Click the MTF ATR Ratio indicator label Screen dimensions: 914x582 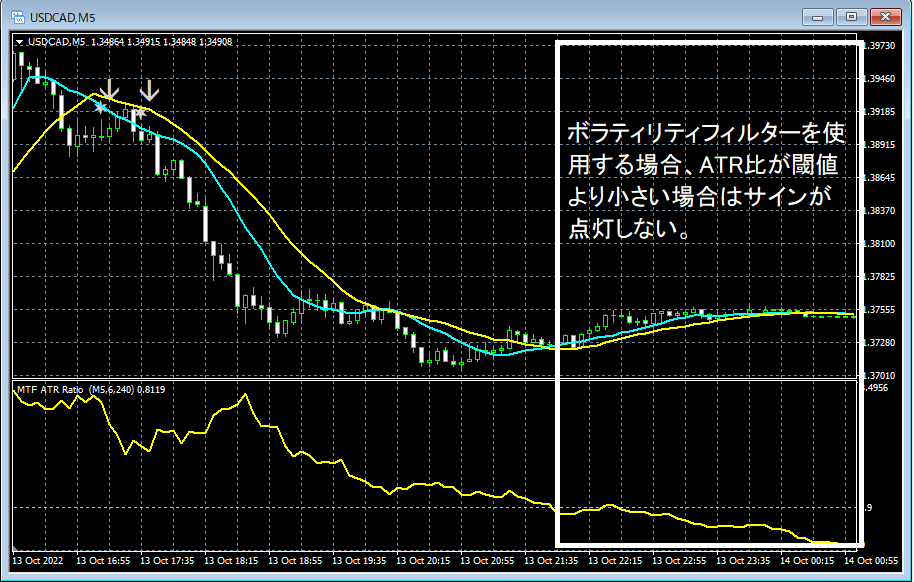pos(91,390)
